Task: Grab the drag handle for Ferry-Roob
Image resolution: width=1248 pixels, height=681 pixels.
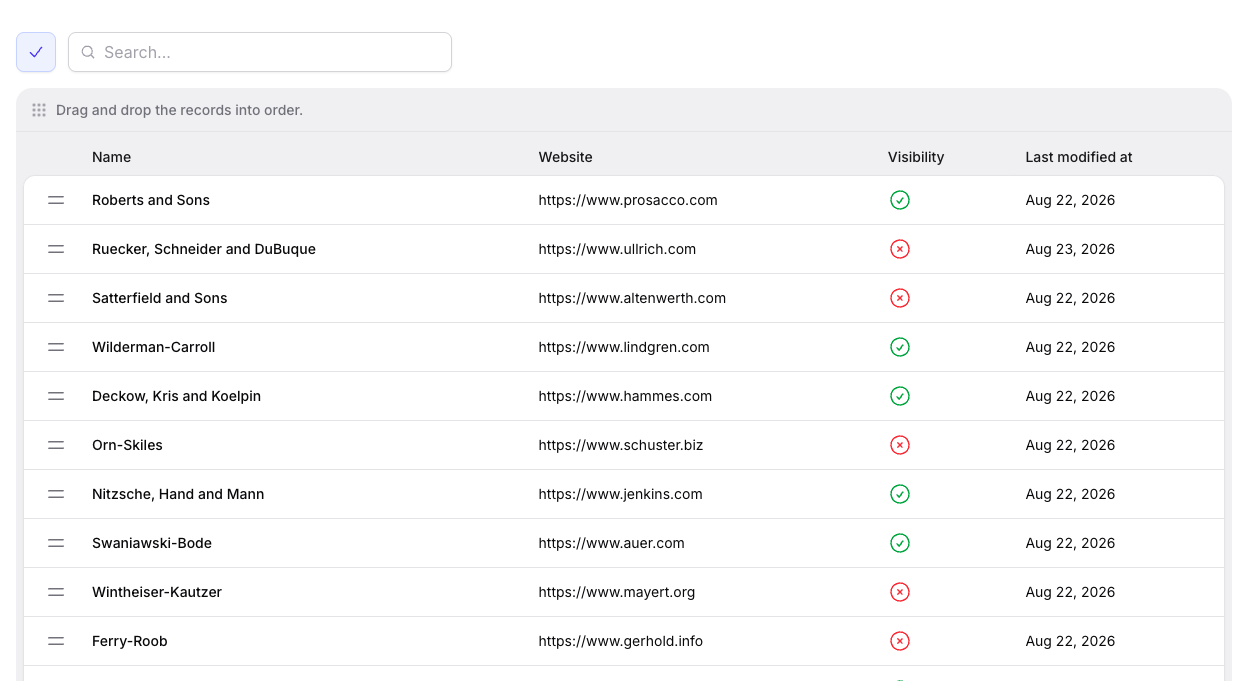Action: coord(56,641)
